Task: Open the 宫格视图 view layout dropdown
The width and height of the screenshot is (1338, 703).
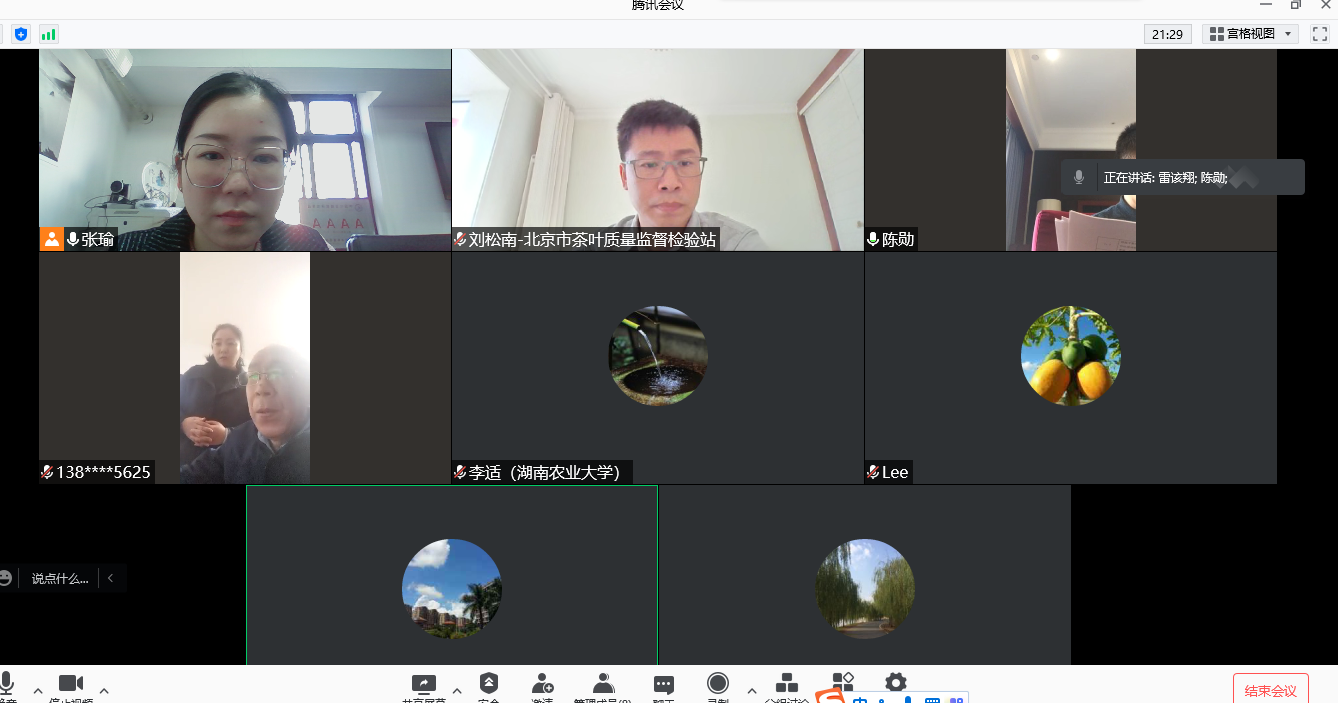Action: [x=1250, y=34]
